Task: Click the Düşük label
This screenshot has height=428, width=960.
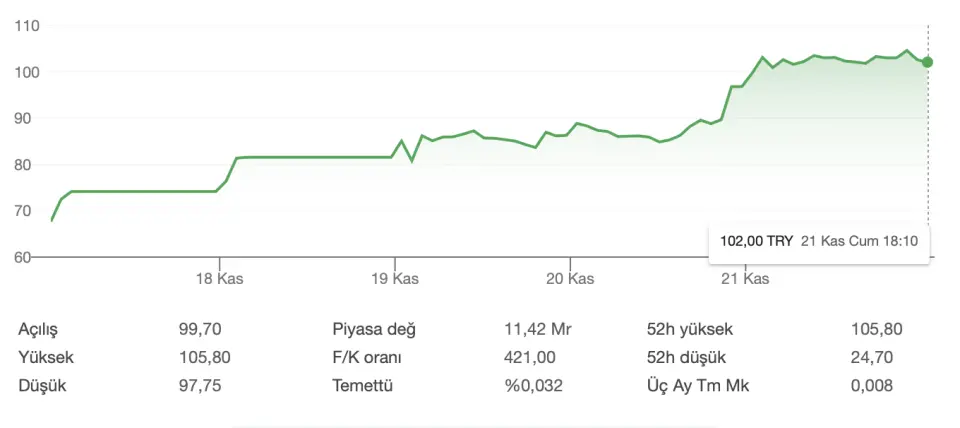Action: 40,386
